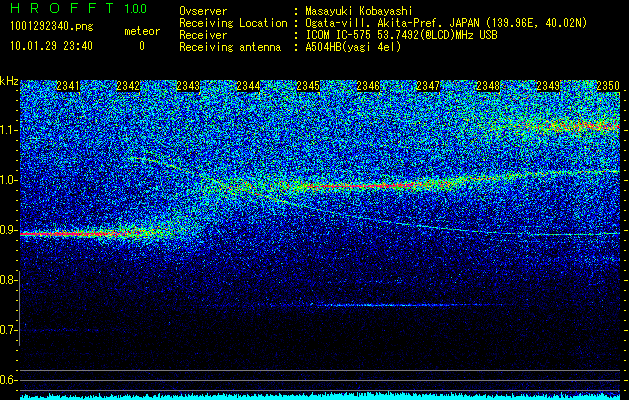The image size is (629, 400).
Task: Click the 2349 time label
Action: (548, 86)
